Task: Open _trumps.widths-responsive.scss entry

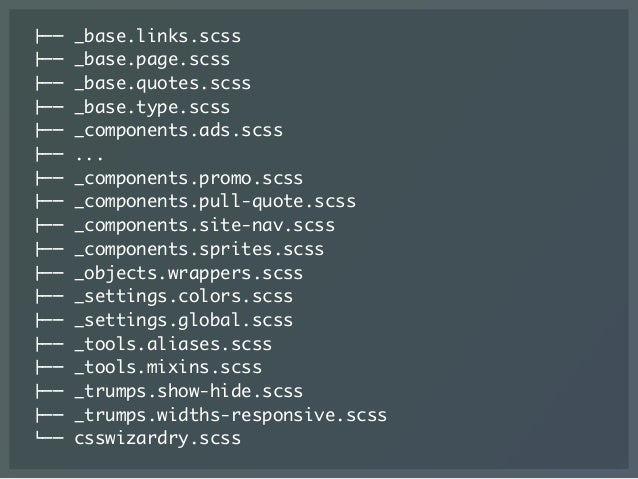Action: pyautogui.click(x=231, y=416)
